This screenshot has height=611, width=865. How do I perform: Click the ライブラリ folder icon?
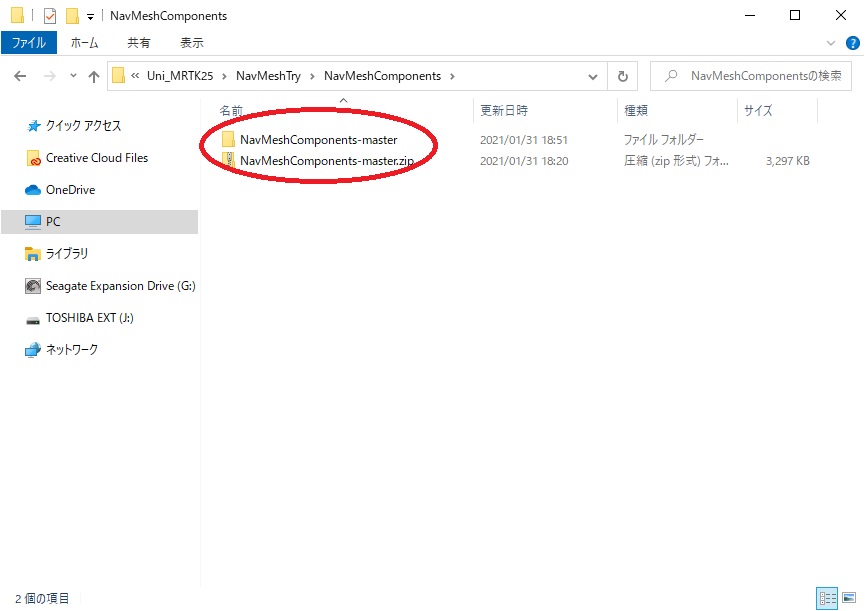(x=33, y=254)
